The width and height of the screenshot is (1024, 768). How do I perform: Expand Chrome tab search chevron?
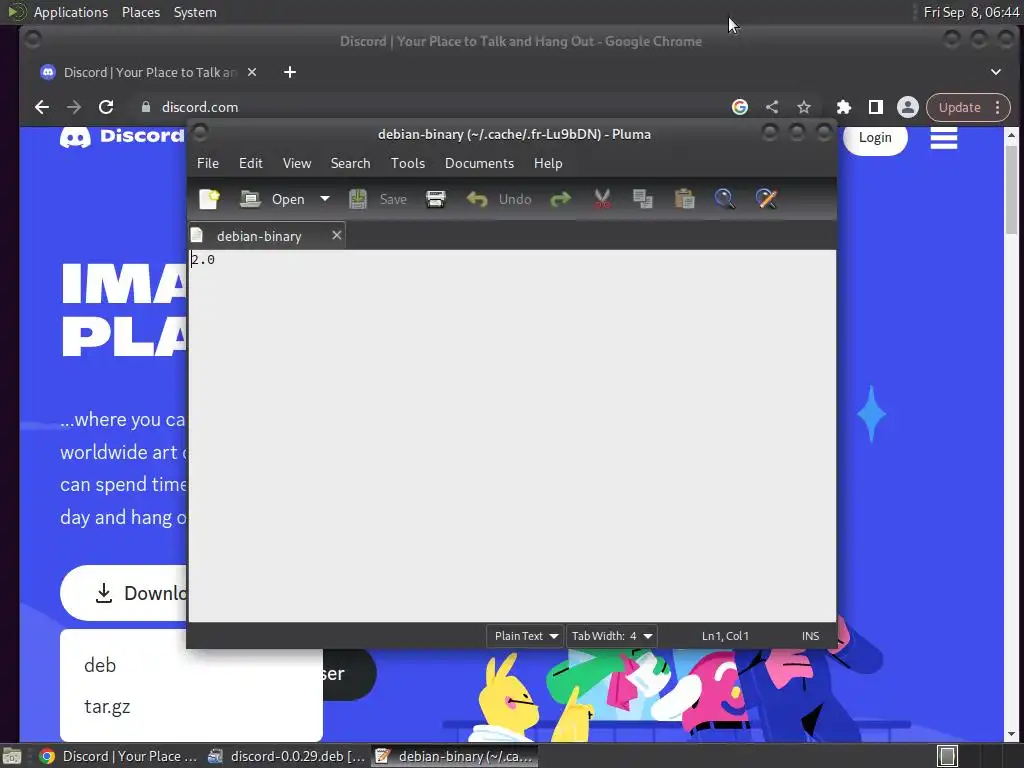tap(996, 72)
